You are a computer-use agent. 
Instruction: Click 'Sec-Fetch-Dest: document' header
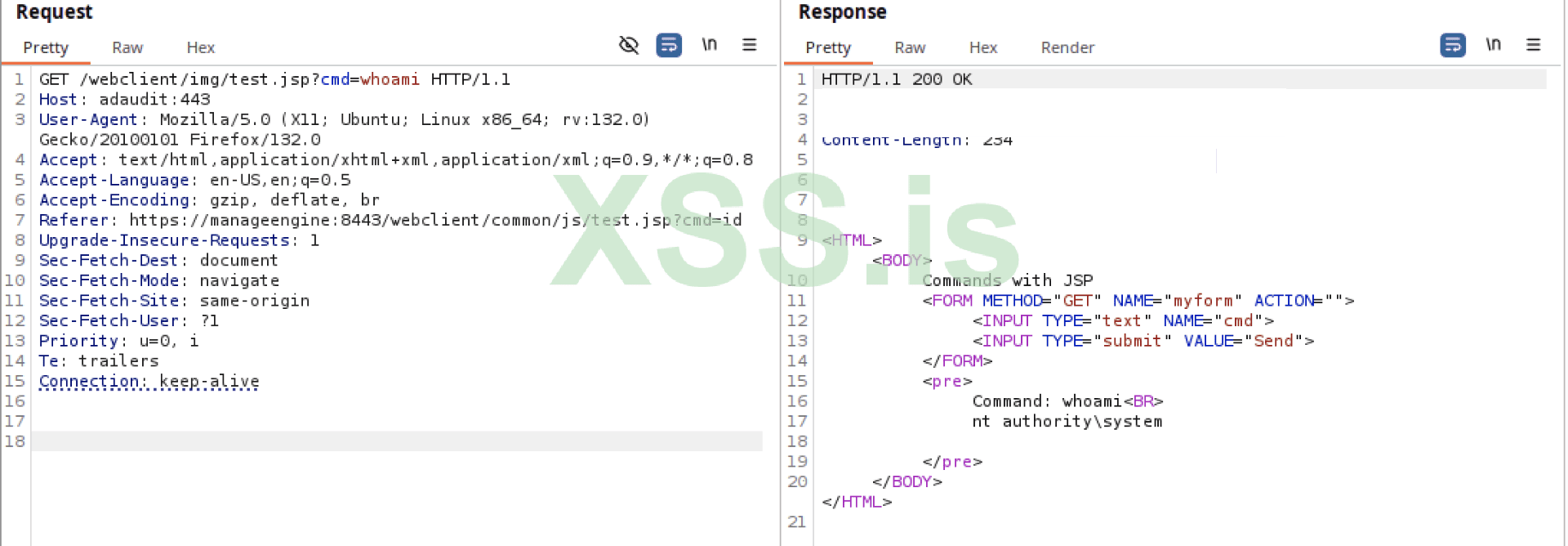tap(158, 260)
